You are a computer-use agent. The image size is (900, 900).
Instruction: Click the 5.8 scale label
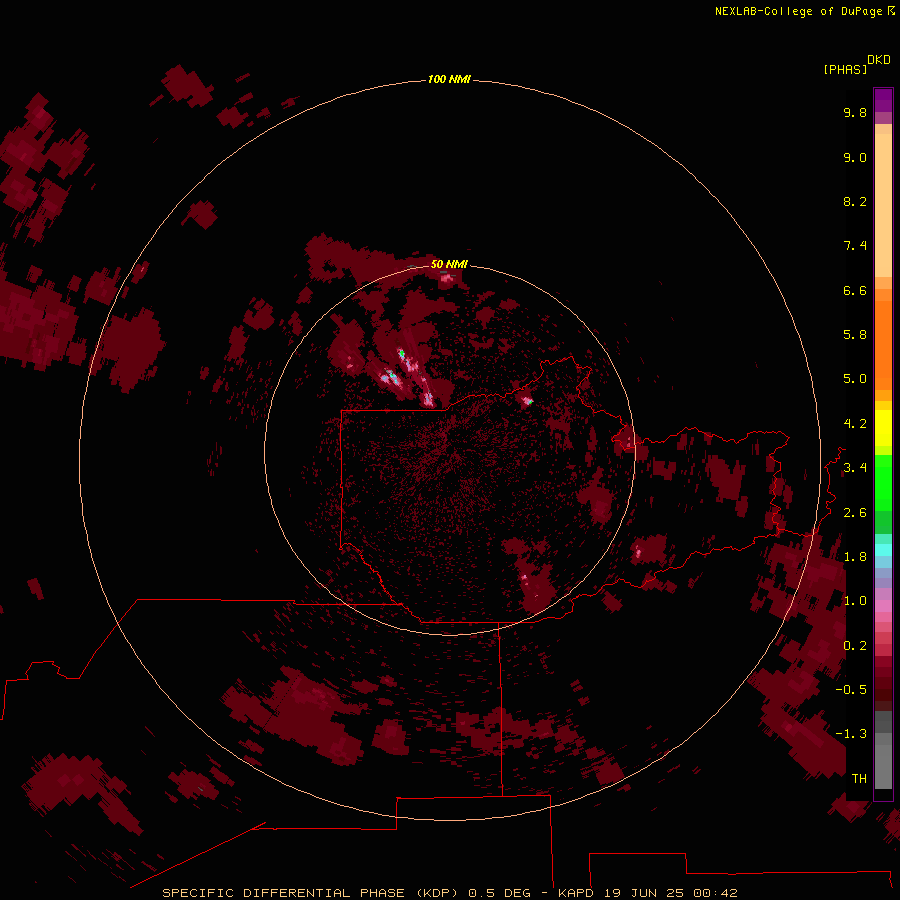click(x=855, y=335)
